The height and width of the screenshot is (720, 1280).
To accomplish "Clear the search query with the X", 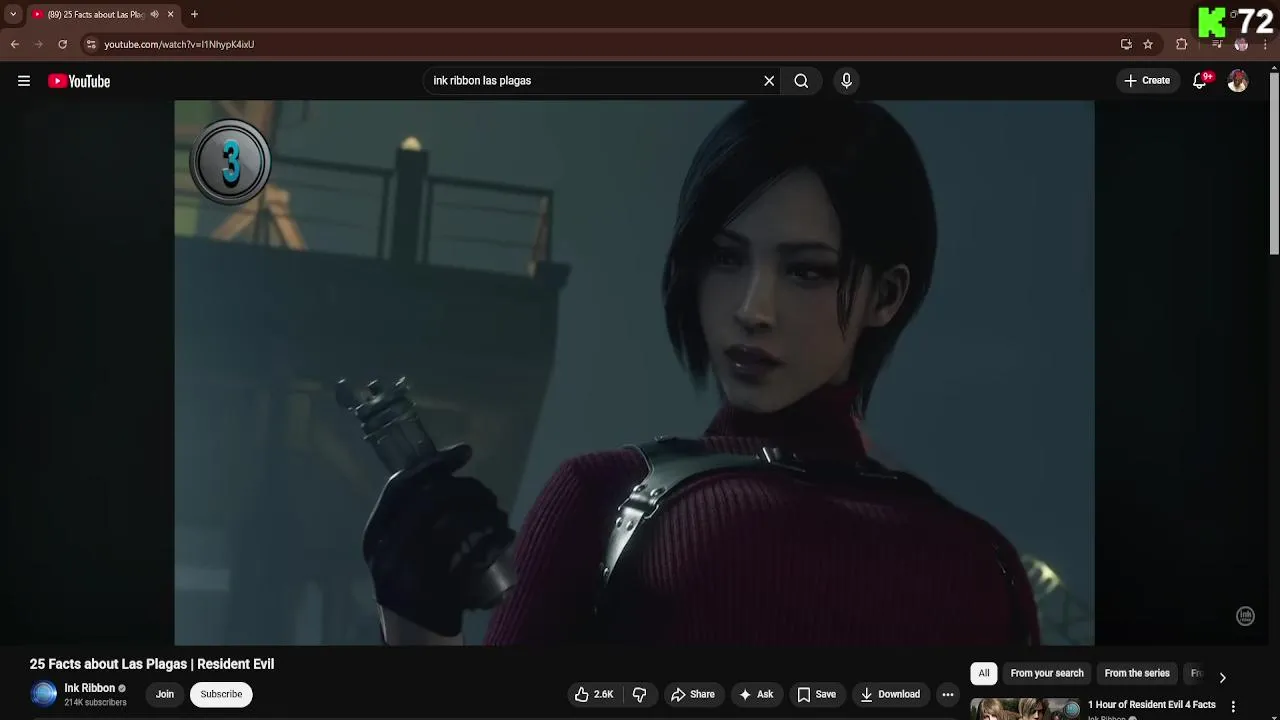I will coord(769,81).
